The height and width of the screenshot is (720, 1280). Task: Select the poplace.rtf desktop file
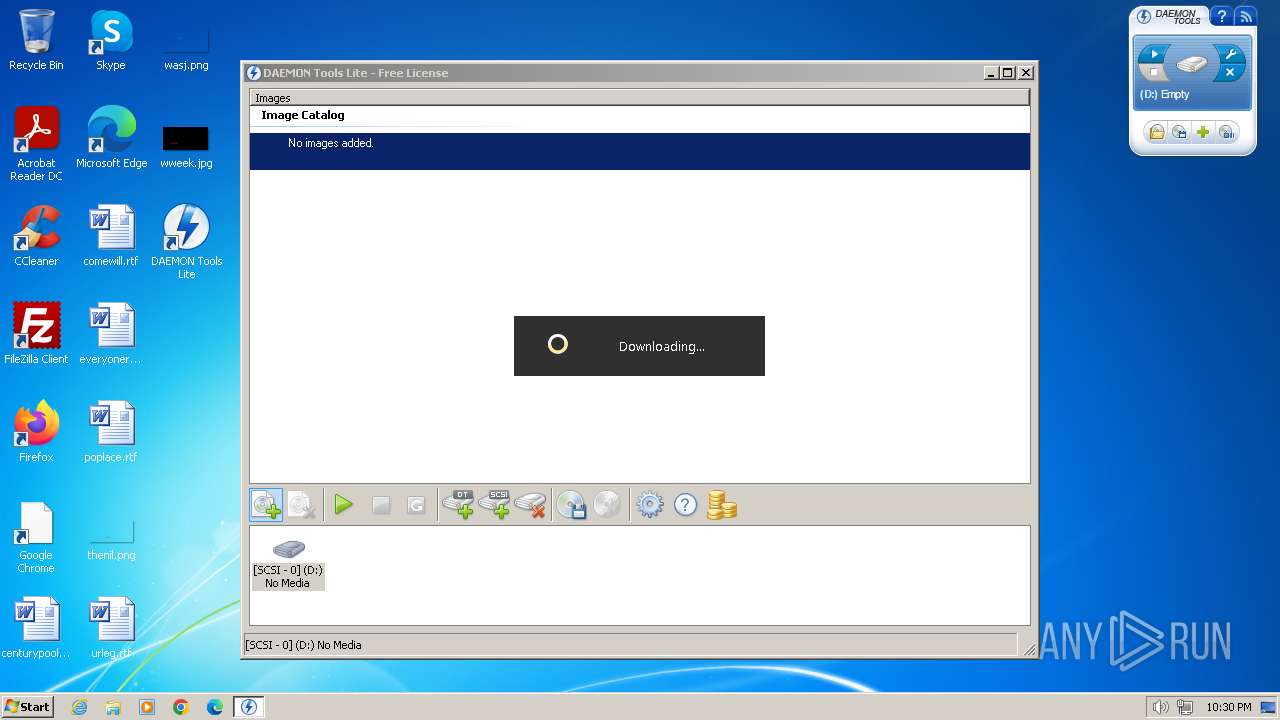click(111, 432)
